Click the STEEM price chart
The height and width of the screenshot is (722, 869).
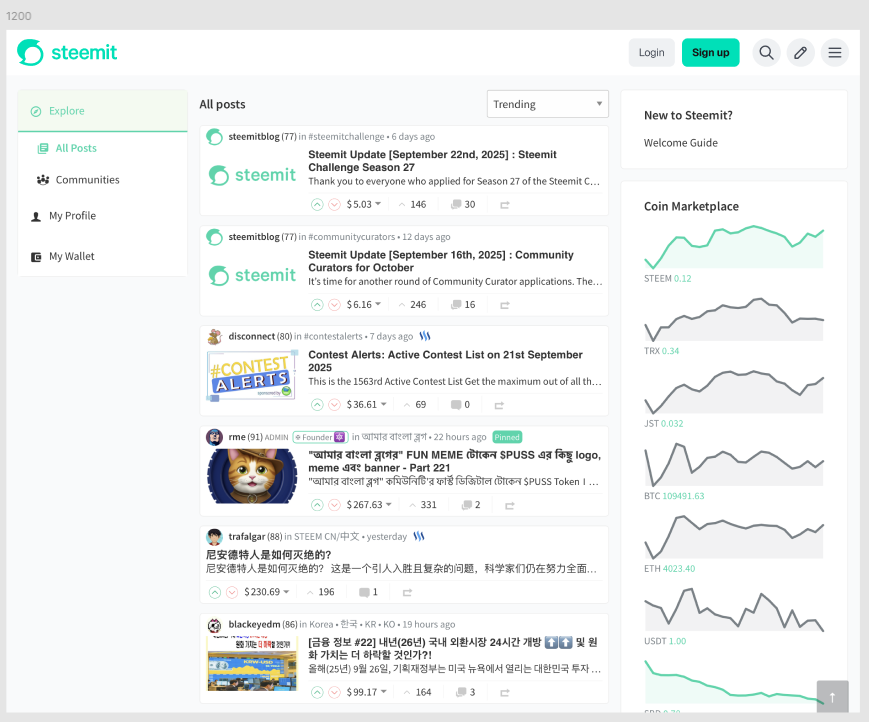tap(734, 247)
